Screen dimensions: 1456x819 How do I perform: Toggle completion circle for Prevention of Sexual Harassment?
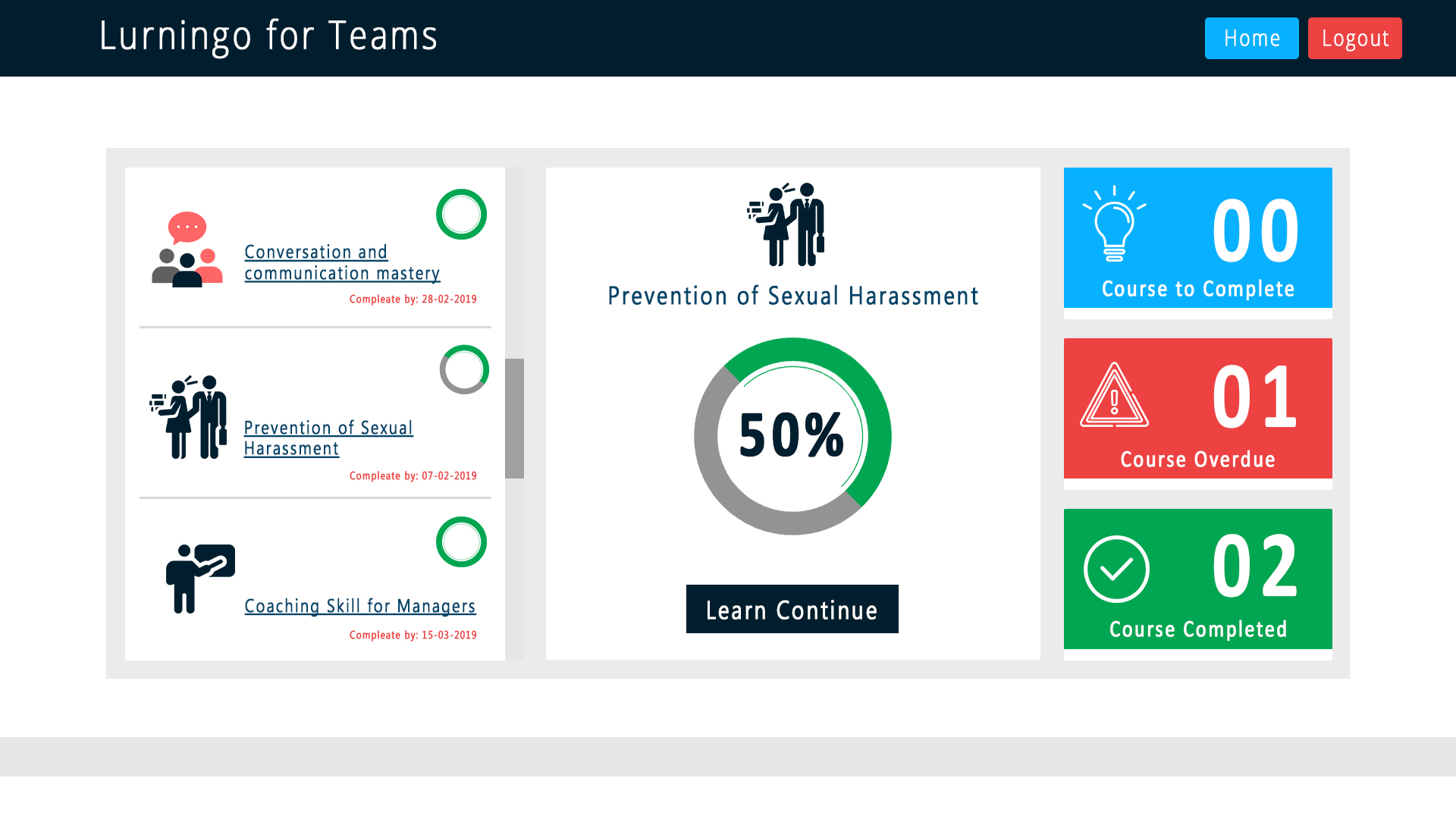point(463,369)
